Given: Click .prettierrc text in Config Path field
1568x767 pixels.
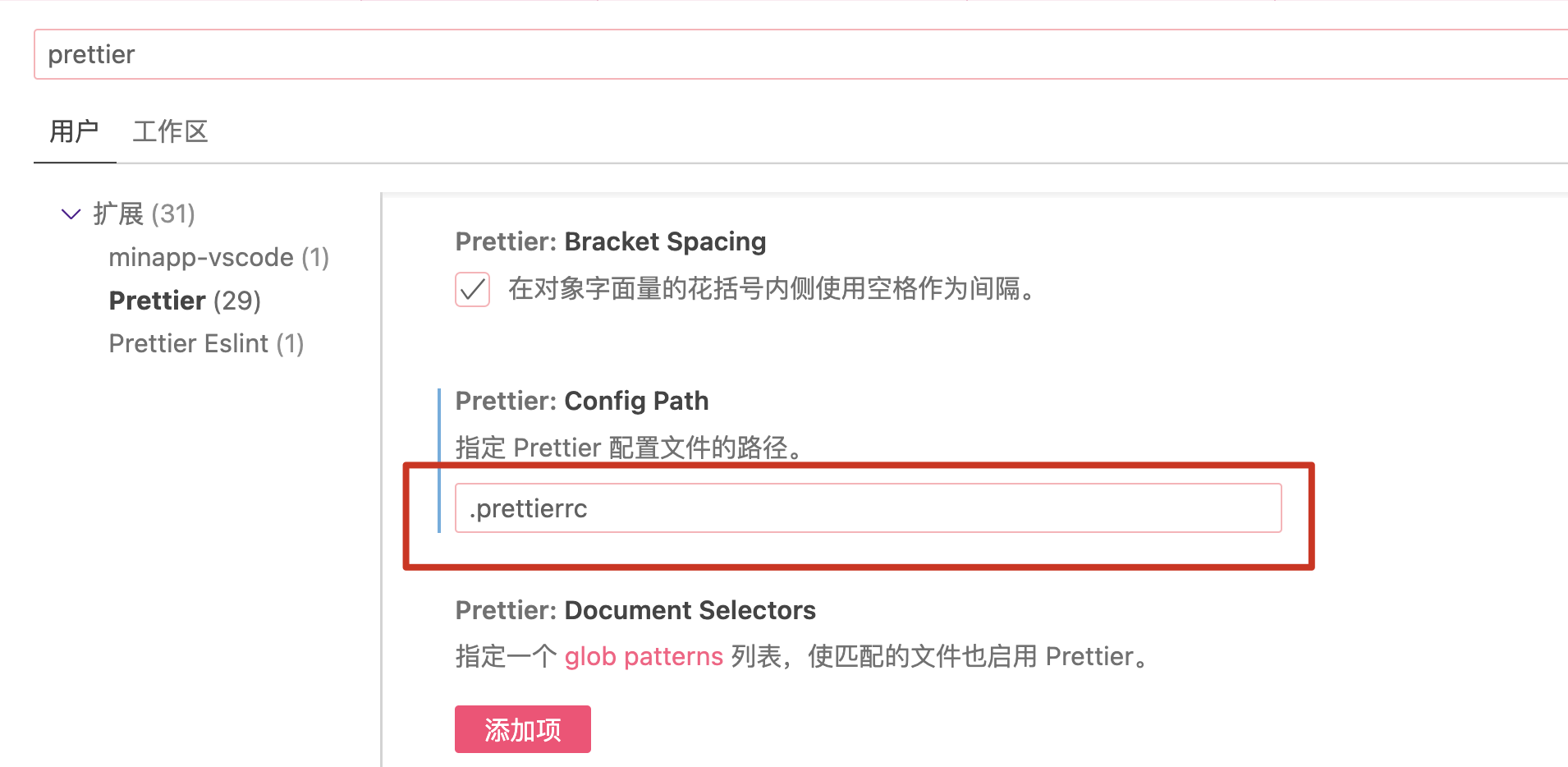Looking at the screenshot, I should click(x=528, y=509).
